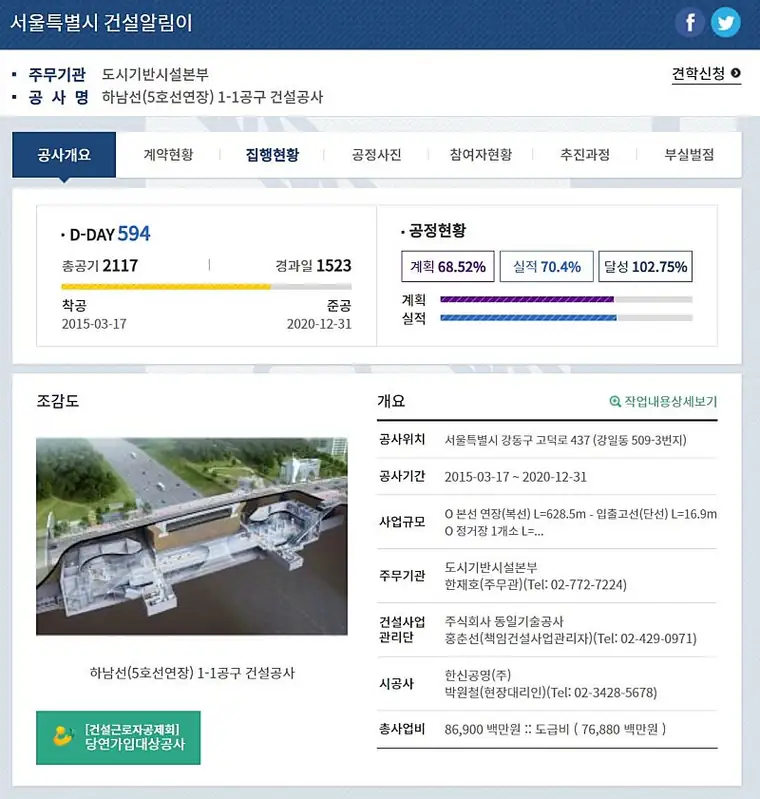Share page via Facebook icon
The height and width of the screenshot is (799, 760).
click(690, 22)
